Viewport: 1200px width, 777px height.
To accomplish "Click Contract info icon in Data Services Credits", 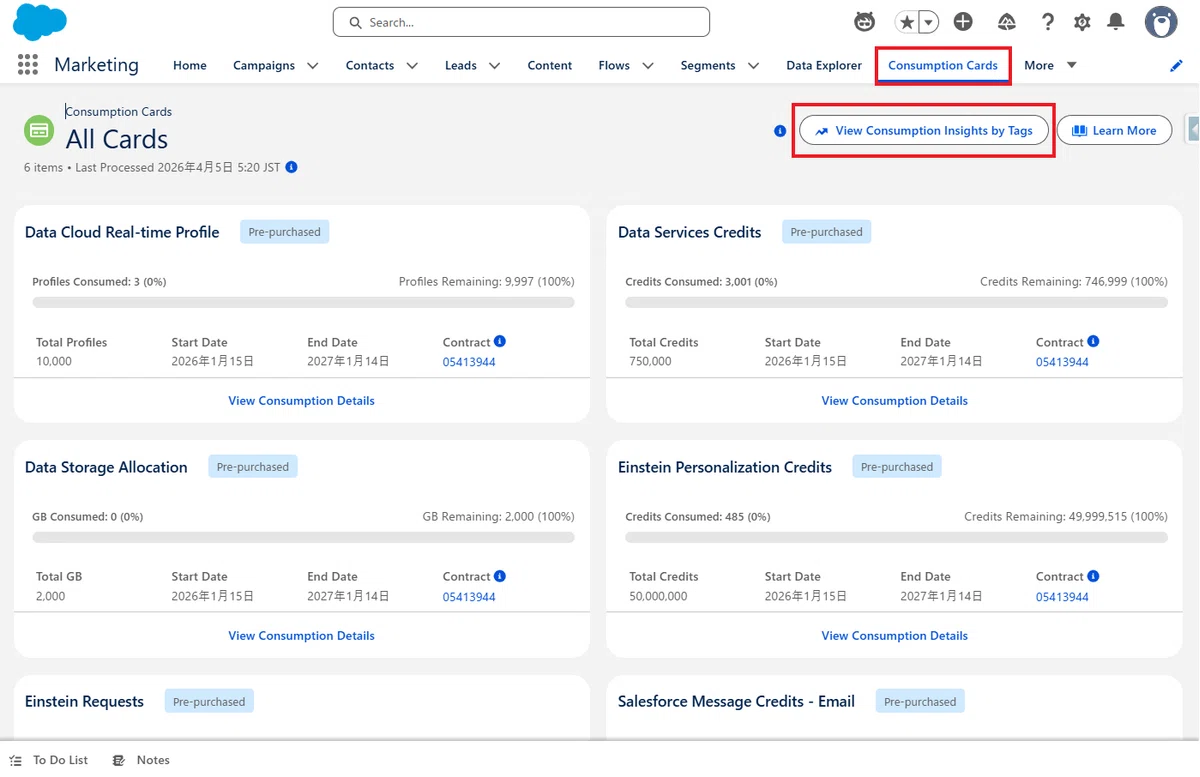I will 1093,341.
